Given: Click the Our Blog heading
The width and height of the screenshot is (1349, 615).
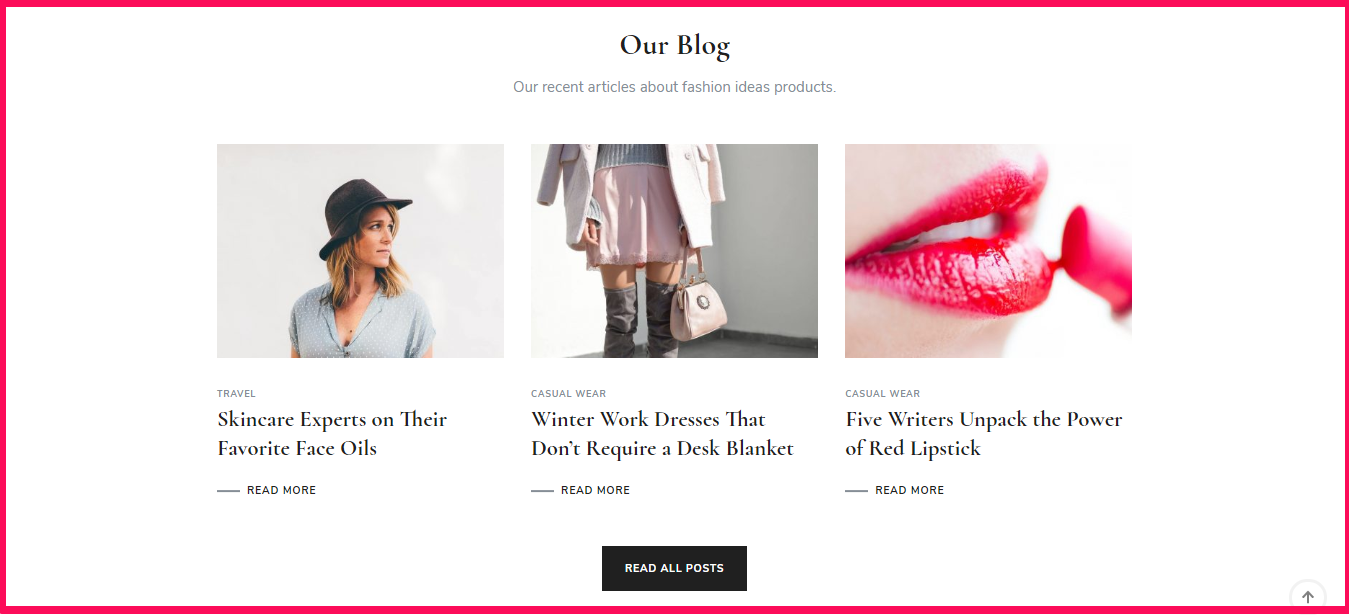Looking at the screenshot, I should [x=675, y=46].
